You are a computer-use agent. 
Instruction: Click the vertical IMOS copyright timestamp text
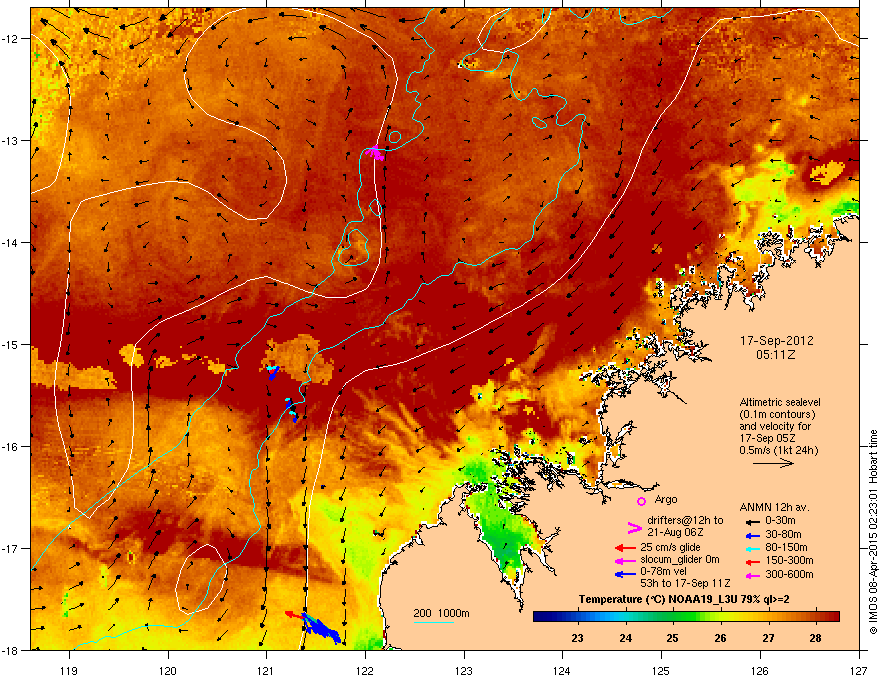873,532
